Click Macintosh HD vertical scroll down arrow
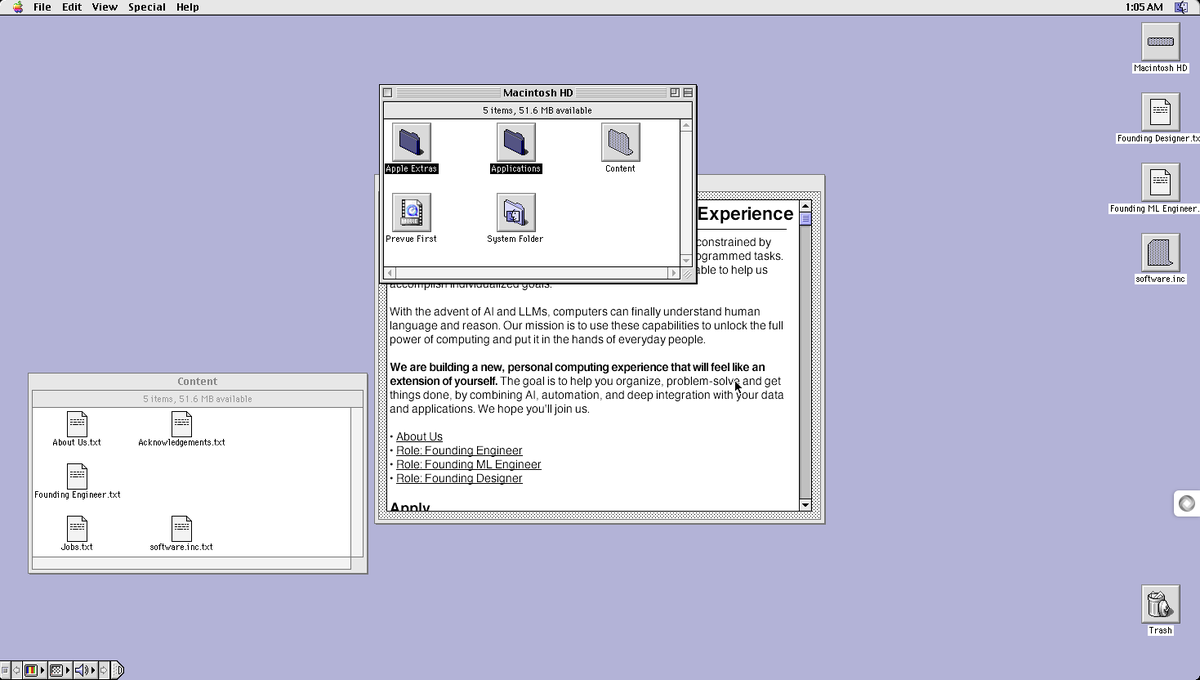This screenshot has width=1200, height=680. pos(686,259)
